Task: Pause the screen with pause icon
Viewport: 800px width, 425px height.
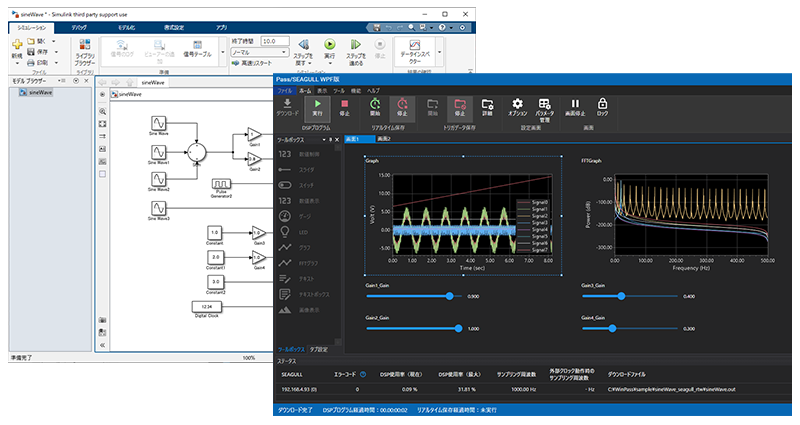Action: coord(575,104)
